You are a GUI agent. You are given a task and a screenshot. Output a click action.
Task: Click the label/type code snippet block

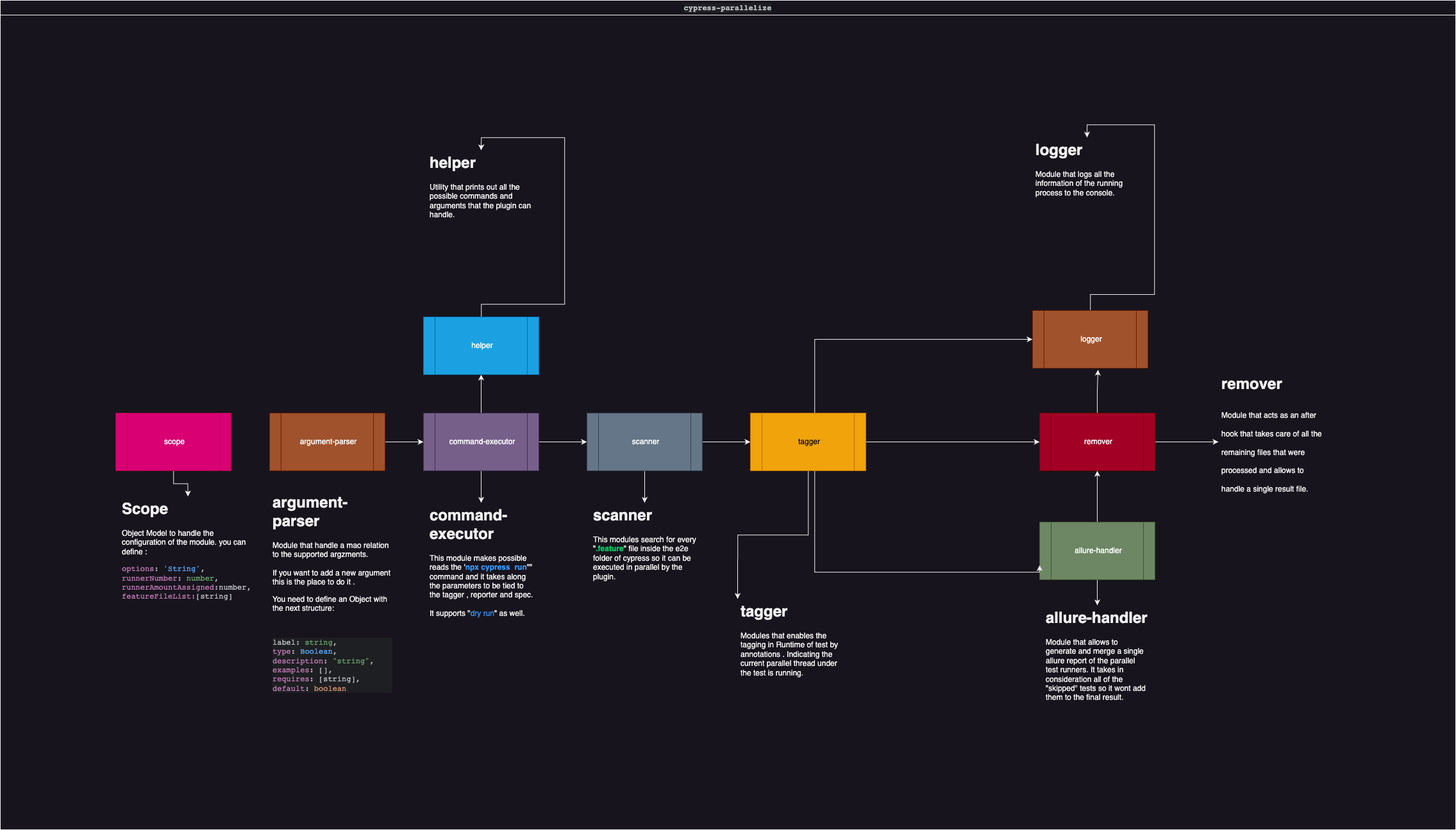tap(331, 665)
